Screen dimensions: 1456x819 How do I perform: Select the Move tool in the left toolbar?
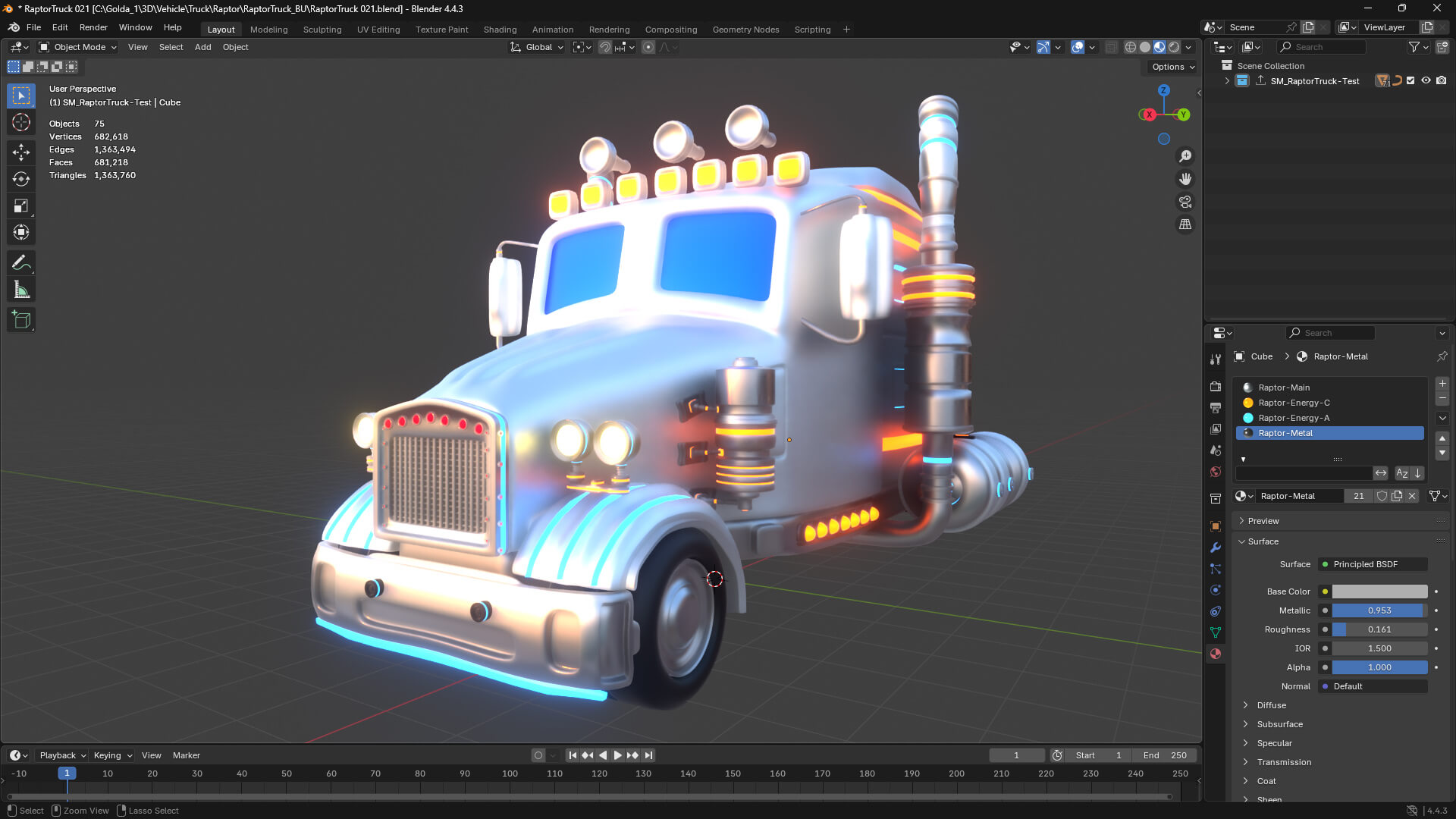[20, 152]
